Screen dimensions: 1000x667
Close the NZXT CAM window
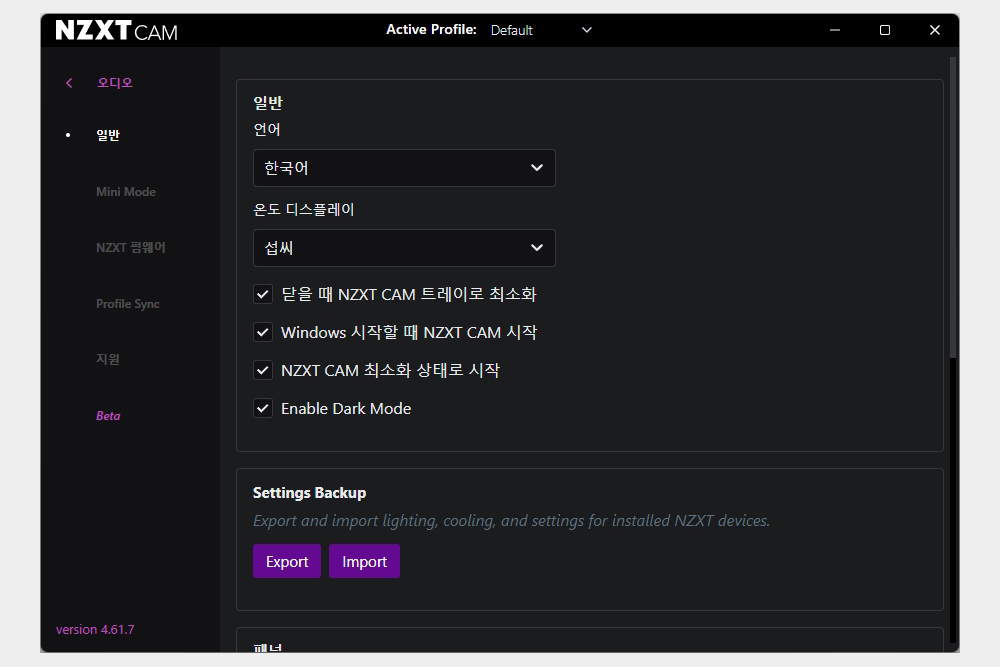pyautogui.click(x=935, y=30)
